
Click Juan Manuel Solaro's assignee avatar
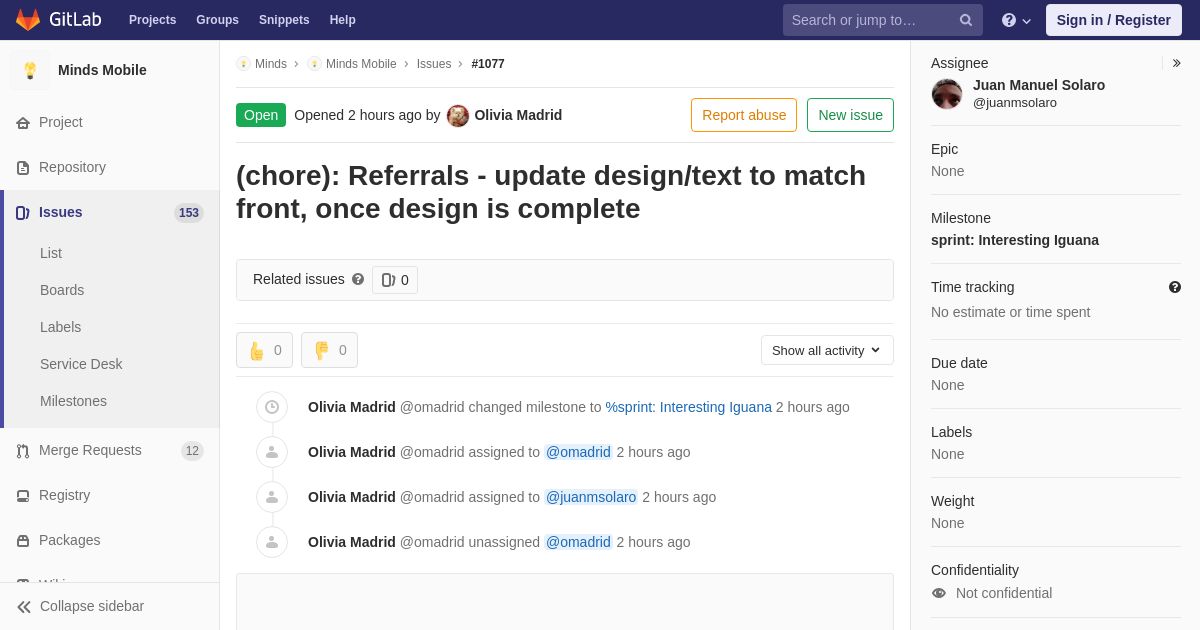(947, 94)
